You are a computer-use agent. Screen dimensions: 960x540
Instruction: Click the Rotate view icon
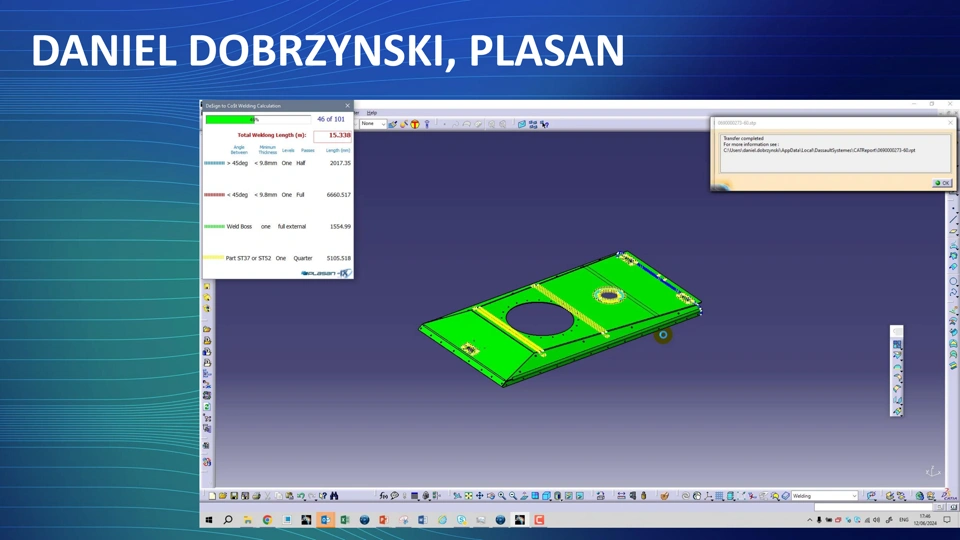(490, 496)
